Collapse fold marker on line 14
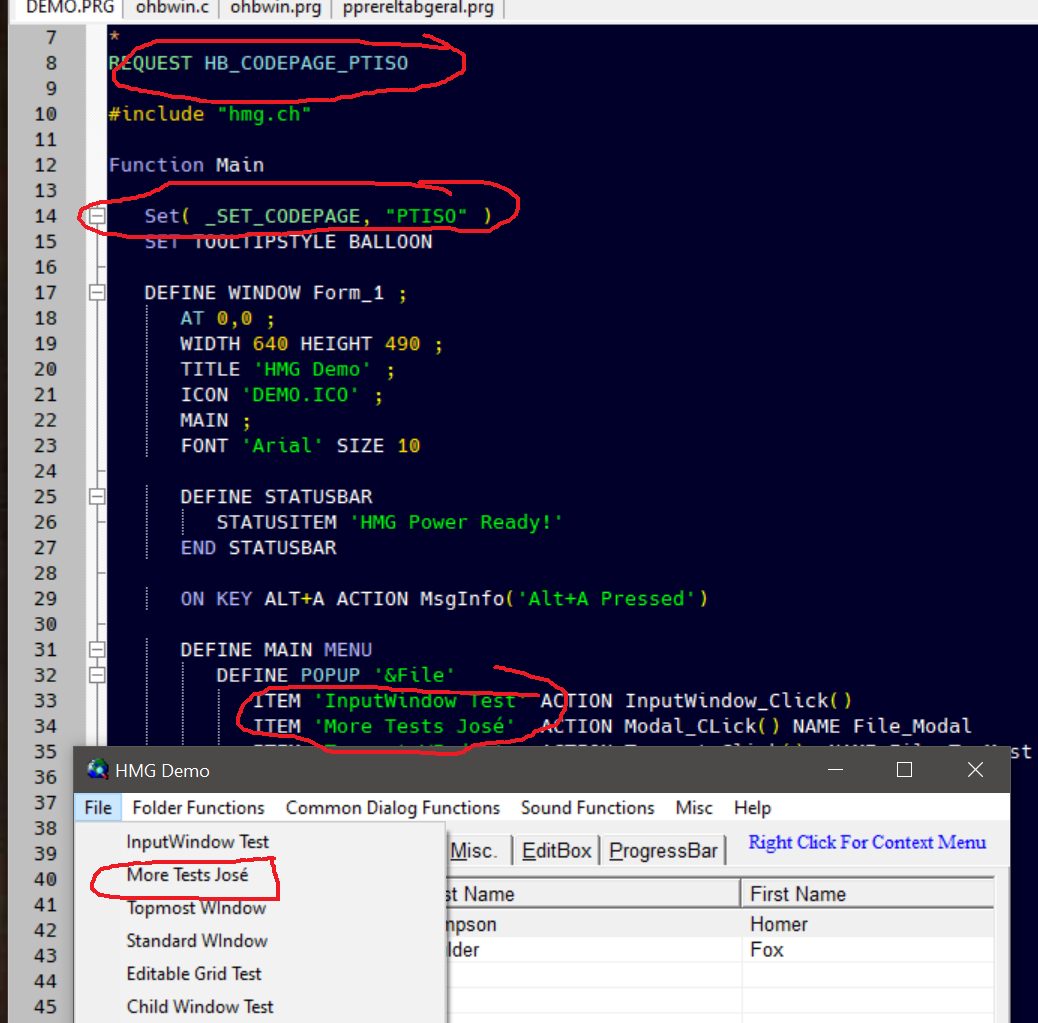This screenshot has width=1038, height=1023. (97, 216)
